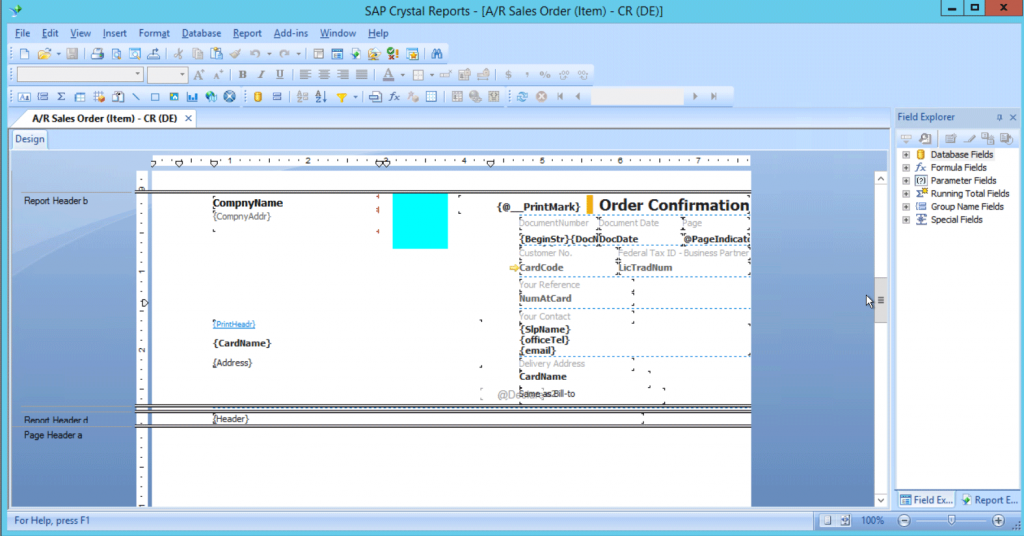Center-align text in the formatting toolbar

[324, 75]
